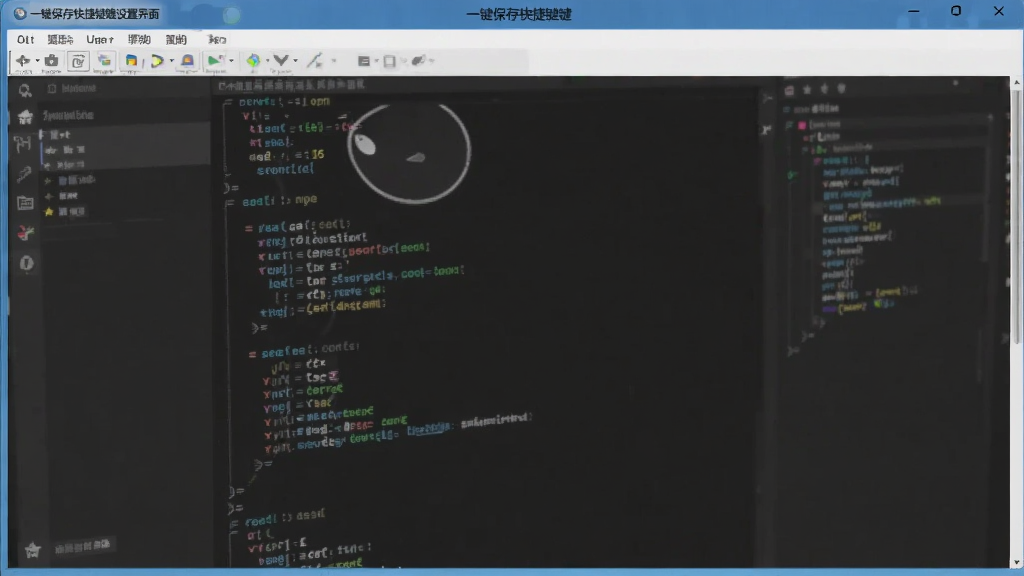Click the pink square node in right panel
The width and height of the screenshot is (1024, 576).
802,125
